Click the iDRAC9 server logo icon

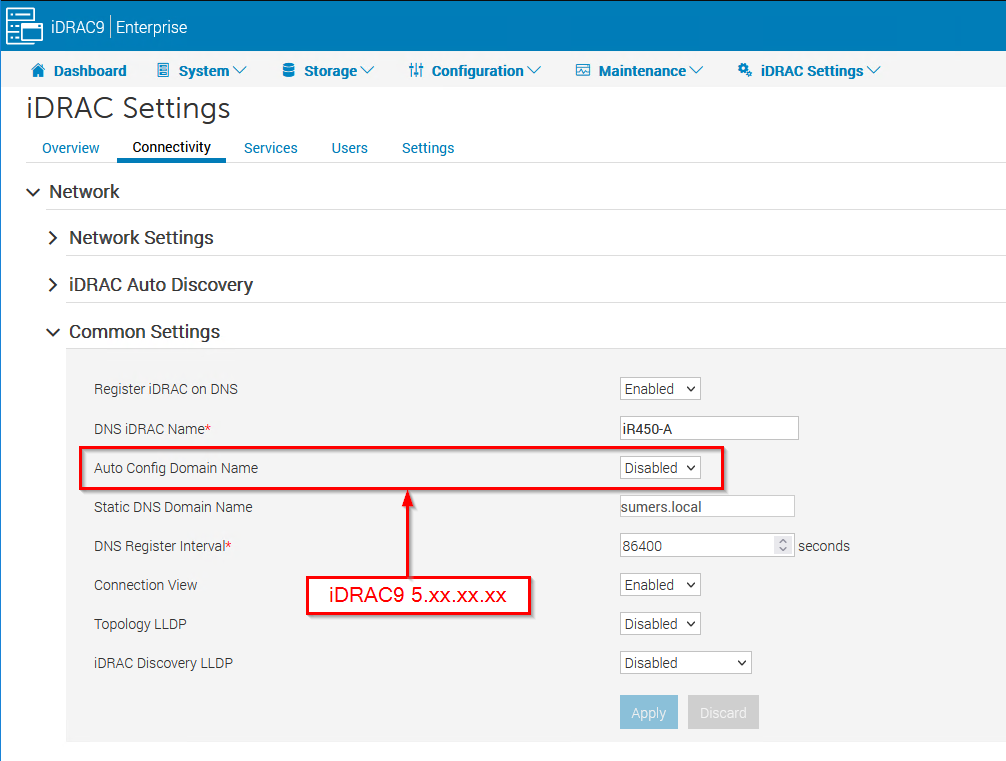(x=25, y=26)
